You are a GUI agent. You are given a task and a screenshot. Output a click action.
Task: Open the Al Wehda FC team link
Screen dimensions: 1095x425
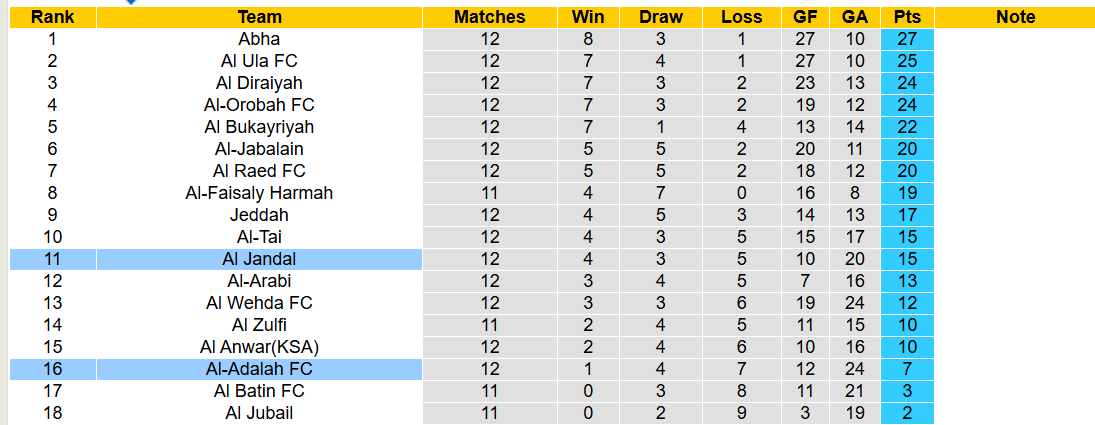click(x=259, y=303)
